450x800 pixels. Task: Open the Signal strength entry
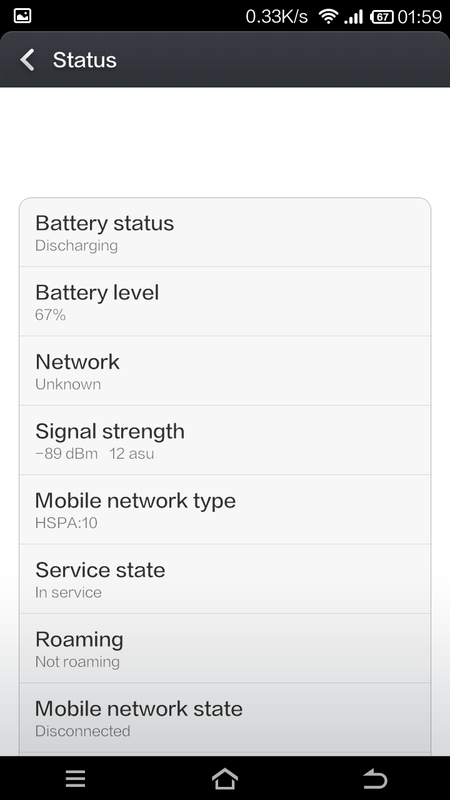(225, 440)
